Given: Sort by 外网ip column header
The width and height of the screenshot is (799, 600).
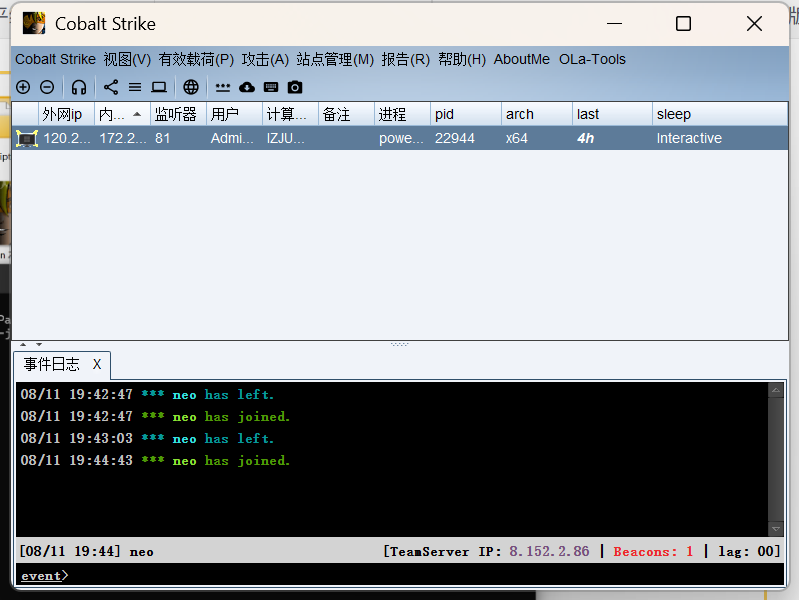Looking at the screenshot, I should 66,114.
